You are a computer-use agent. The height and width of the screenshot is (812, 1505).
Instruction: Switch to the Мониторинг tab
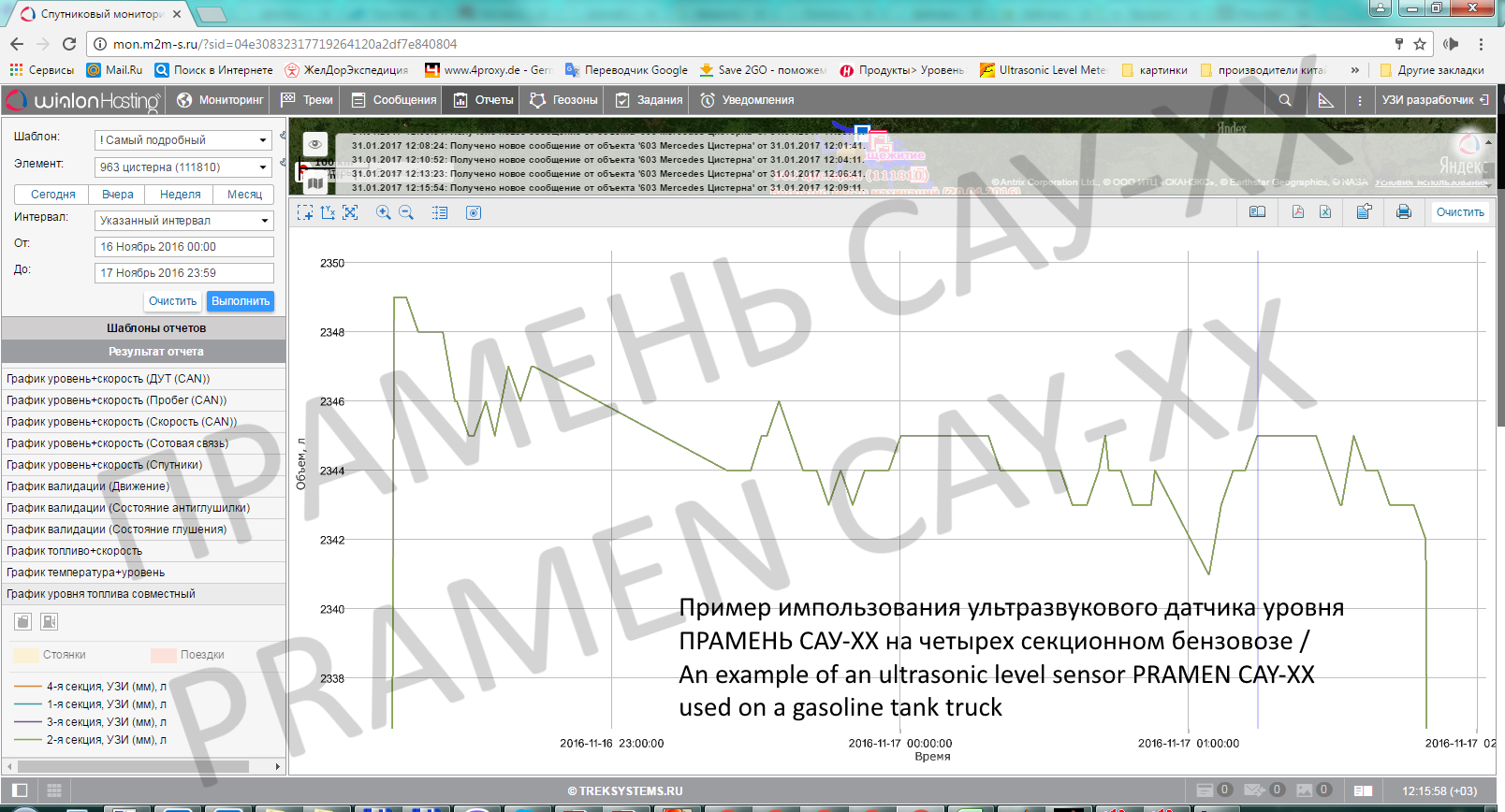pos(221,100)
